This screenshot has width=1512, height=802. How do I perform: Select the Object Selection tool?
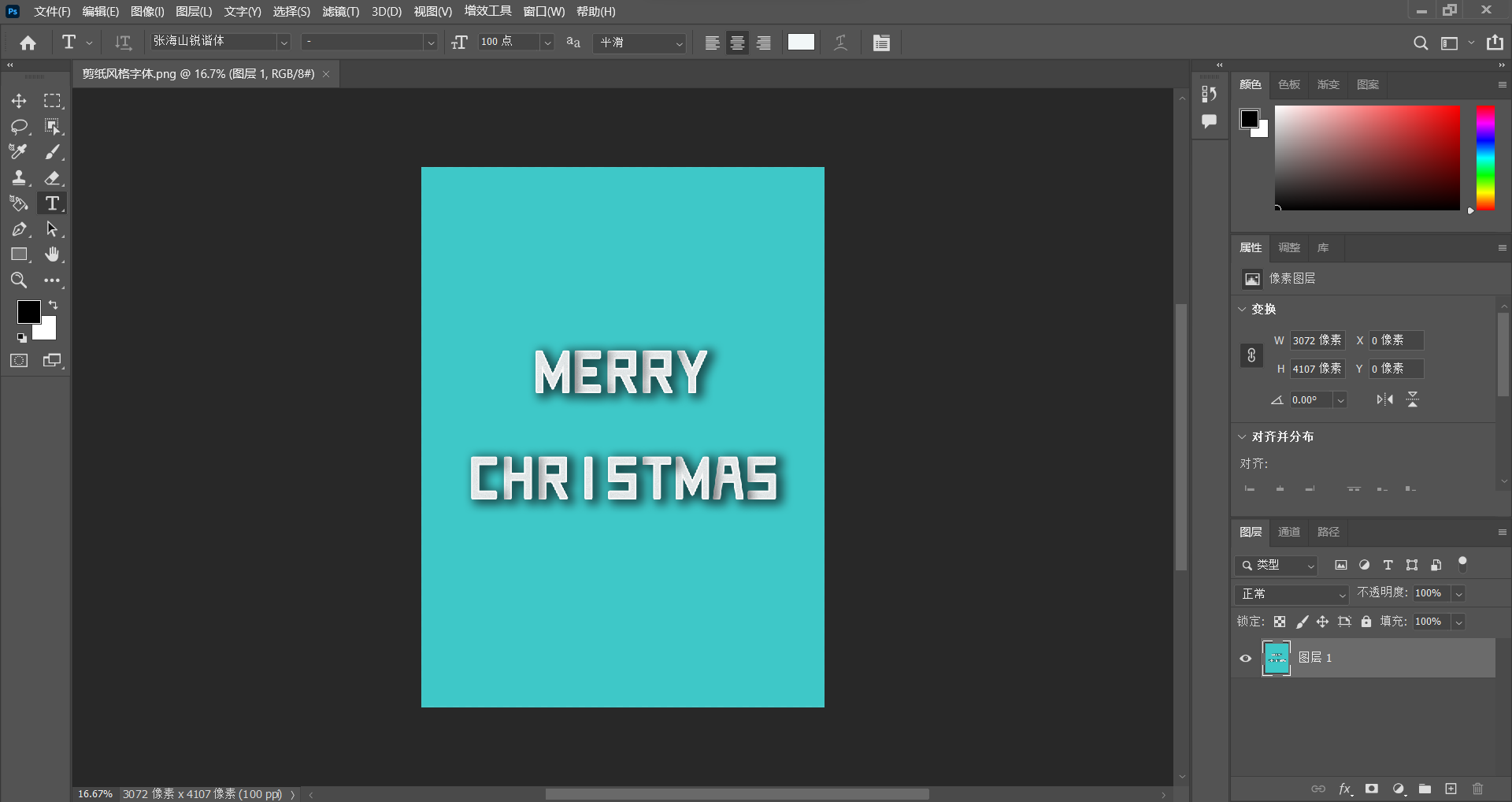(52, 127)
